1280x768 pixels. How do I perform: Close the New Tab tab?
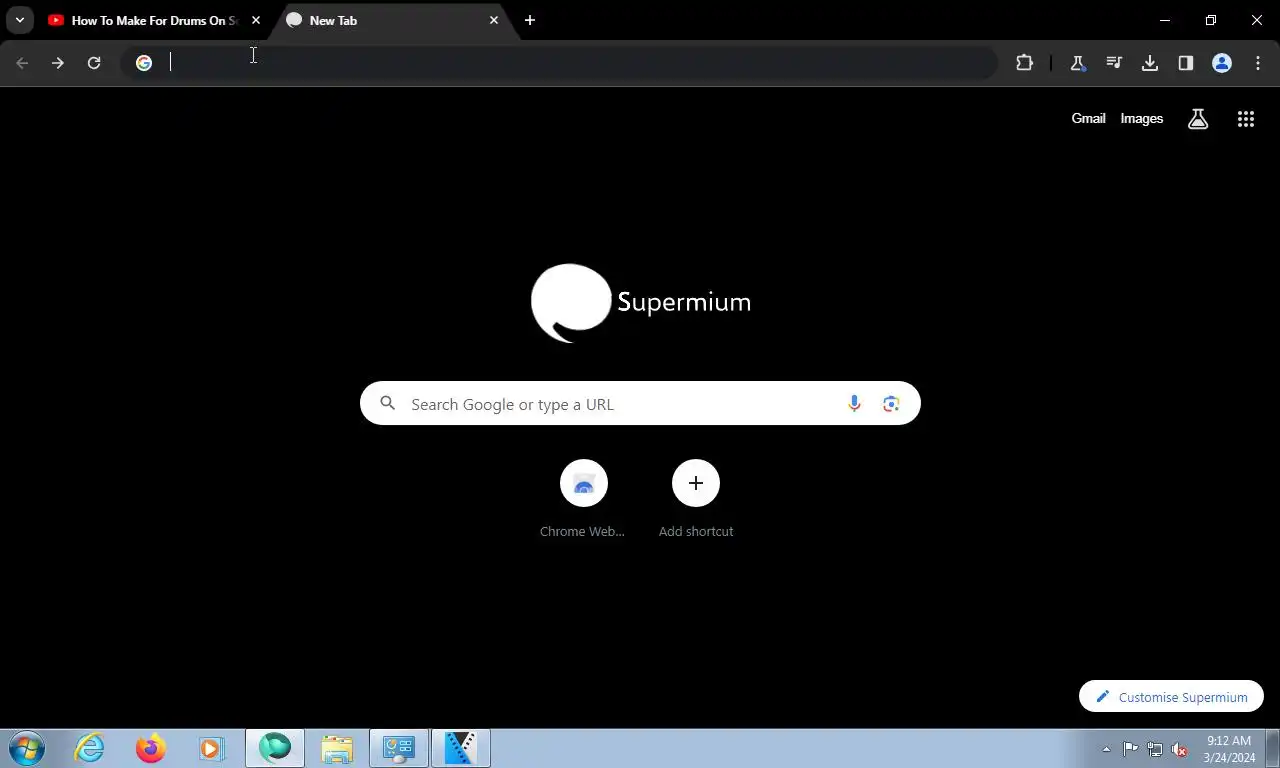coord(494,20)
